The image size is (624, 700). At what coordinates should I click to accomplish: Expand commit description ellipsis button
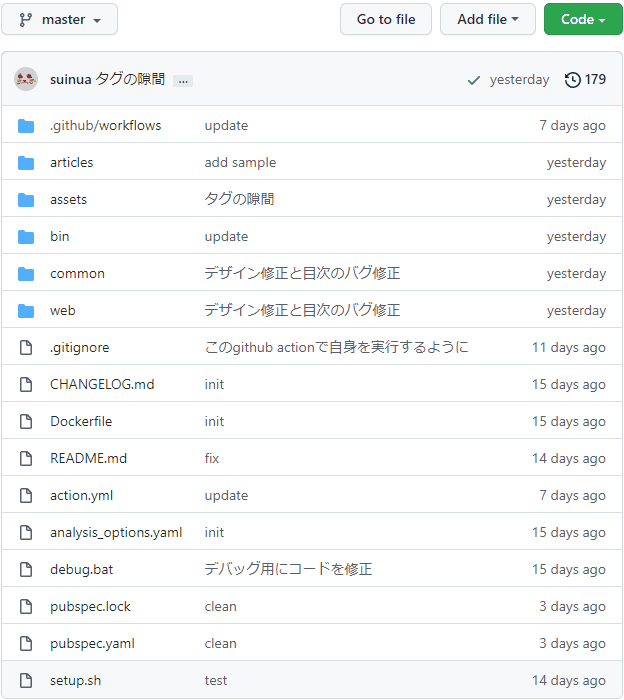point(183,81)
